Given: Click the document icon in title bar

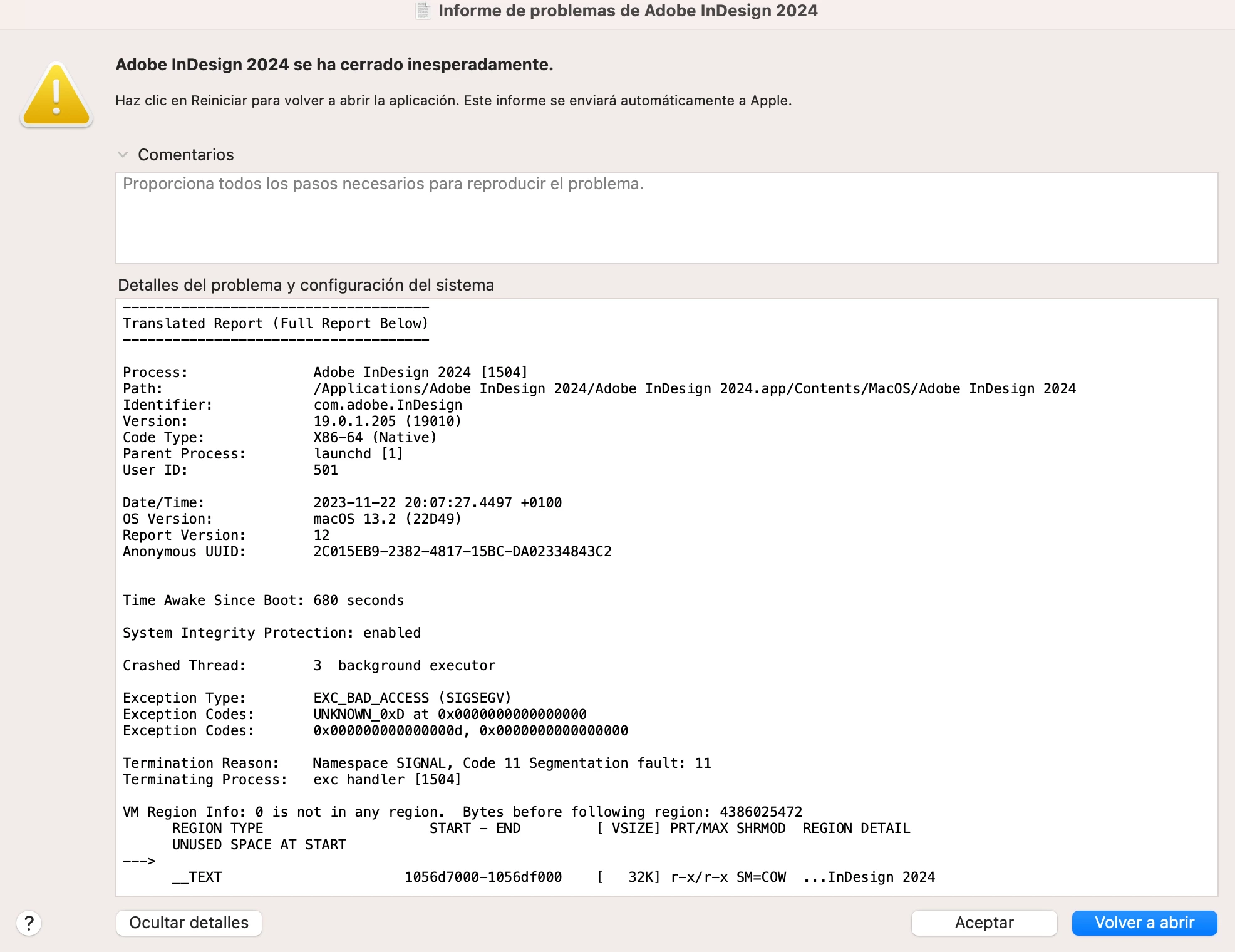Looking at the screenshot, I should point(423,11).
